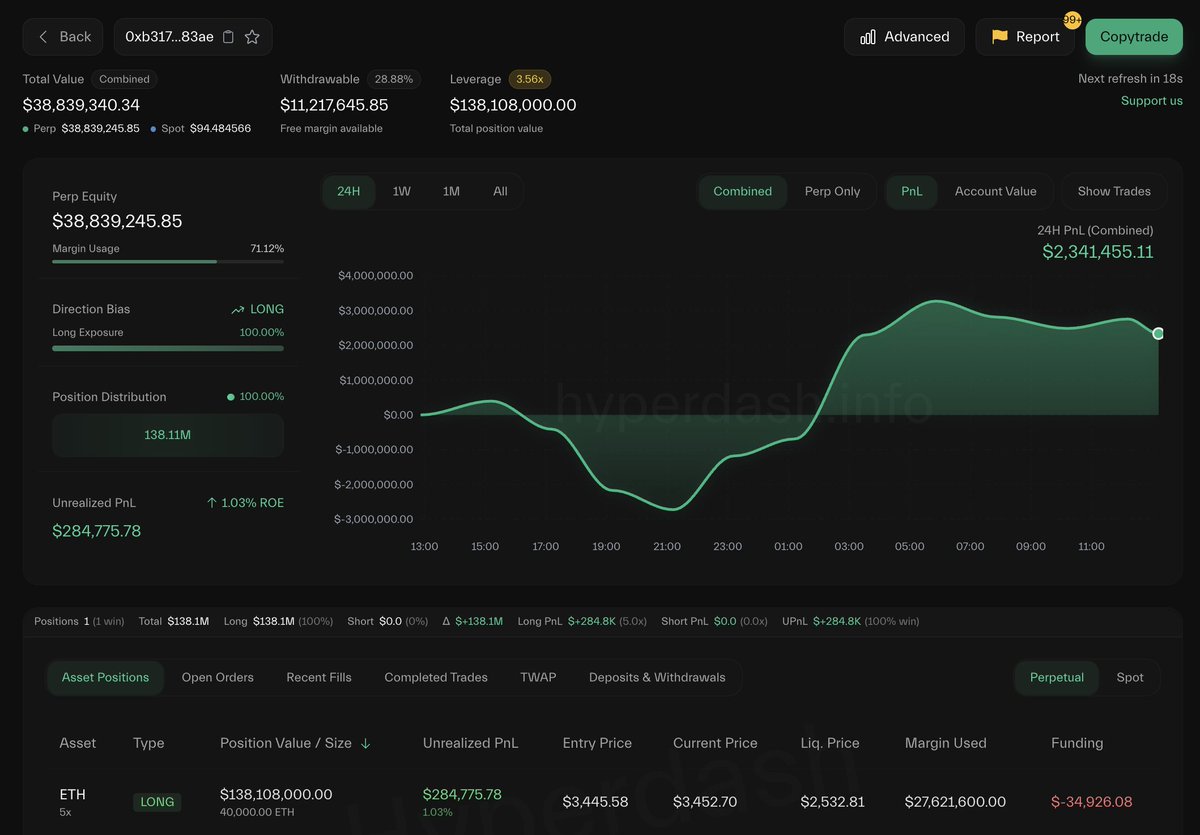The height and width of the screenshot is (835, 1200).
Task: Click the 99+ notification badge
Action: pyautogui.click(x=1072, y=20)
